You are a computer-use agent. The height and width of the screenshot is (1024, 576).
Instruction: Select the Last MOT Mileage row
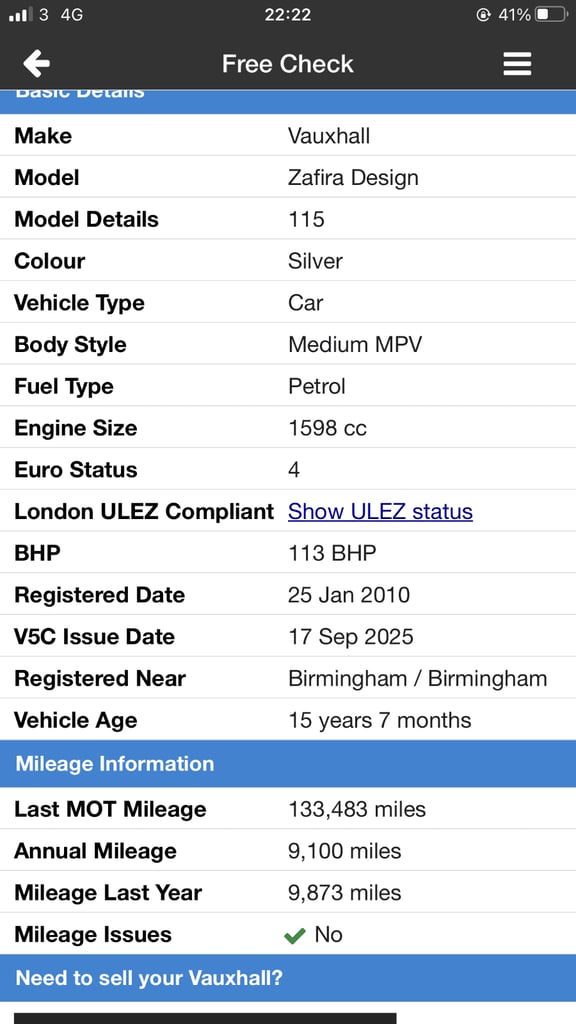tap(288, 809)
